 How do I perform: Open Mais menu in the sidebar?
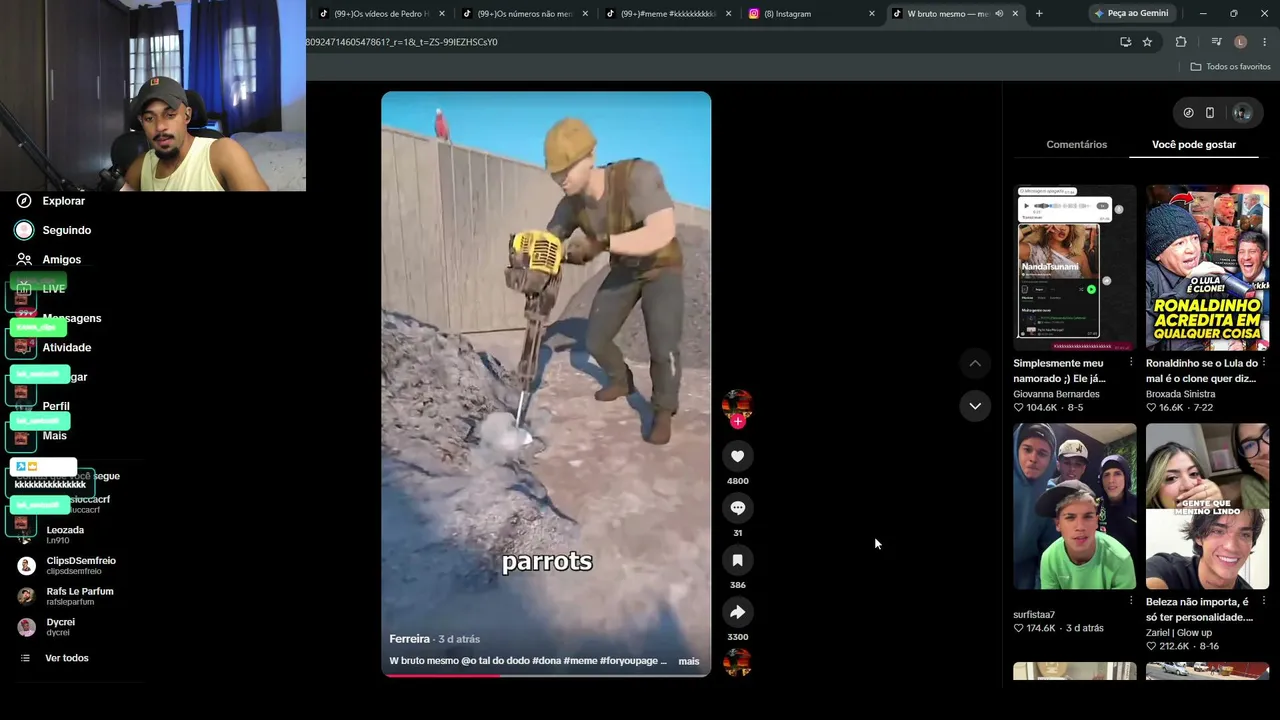pos(55,436)
